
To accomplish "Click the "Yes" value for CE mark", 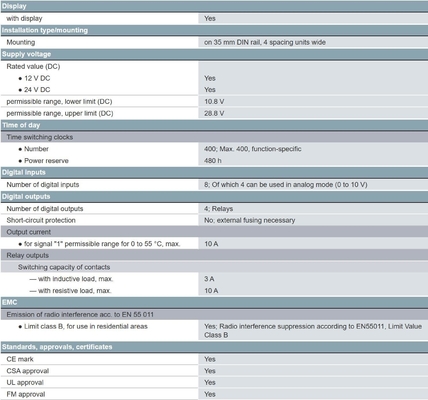I will pyautogui.click(x=210, y=359).
